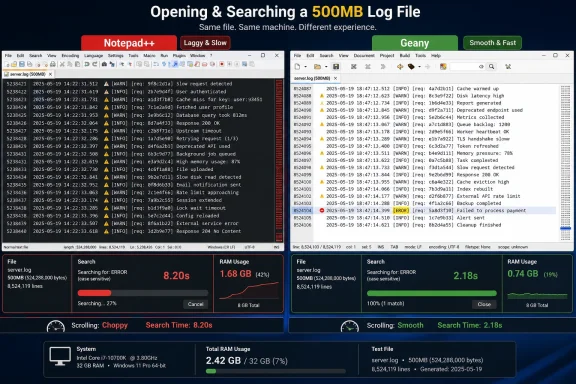Click the clear icon inside Geany search field
This screenshot has height=384, width=576.
point(481,67)
